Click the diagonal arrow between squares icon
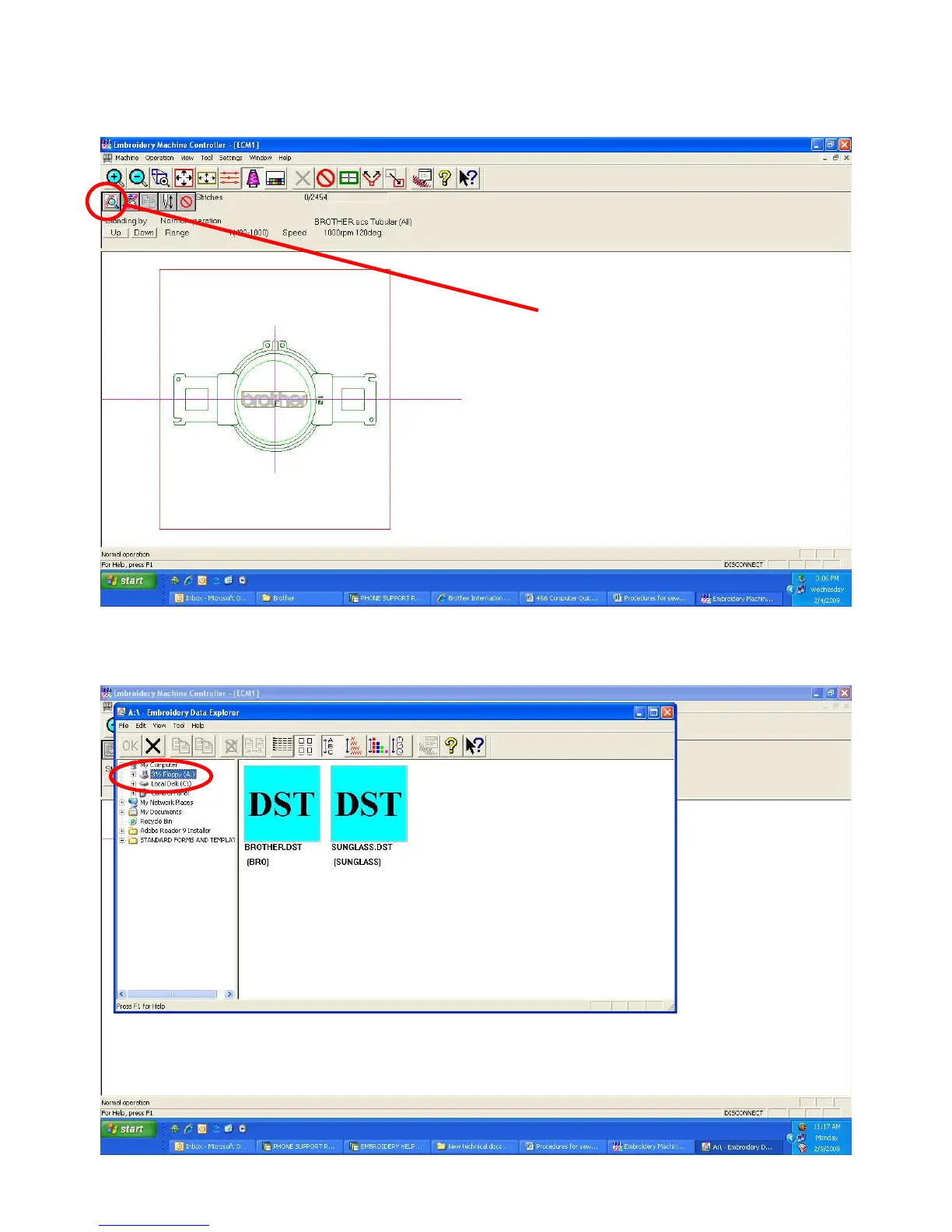The image size is (952, 1232). (x=395, y=178)
